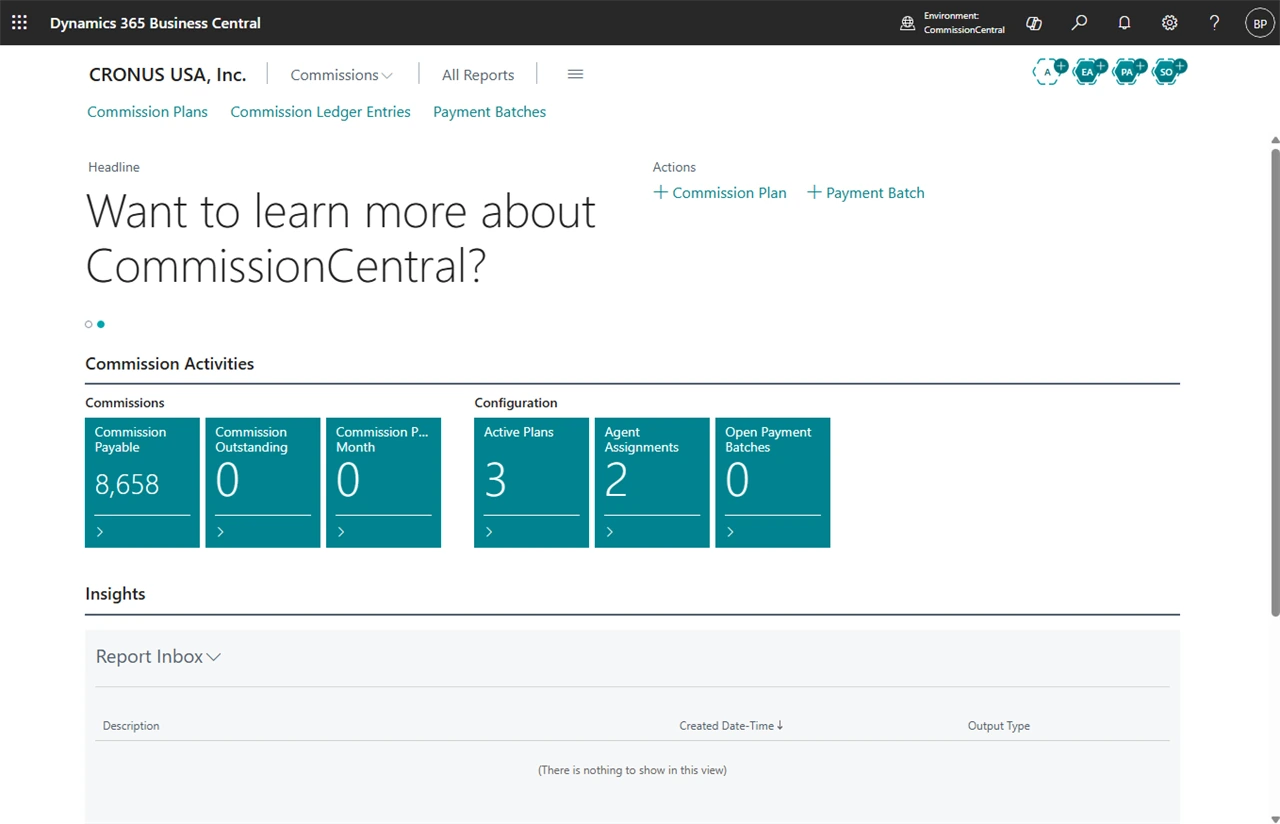The height and width of the screenshot is (824, 1280).
Task: Click the arrow on the Active Plans tile
Action: [489, 532]
